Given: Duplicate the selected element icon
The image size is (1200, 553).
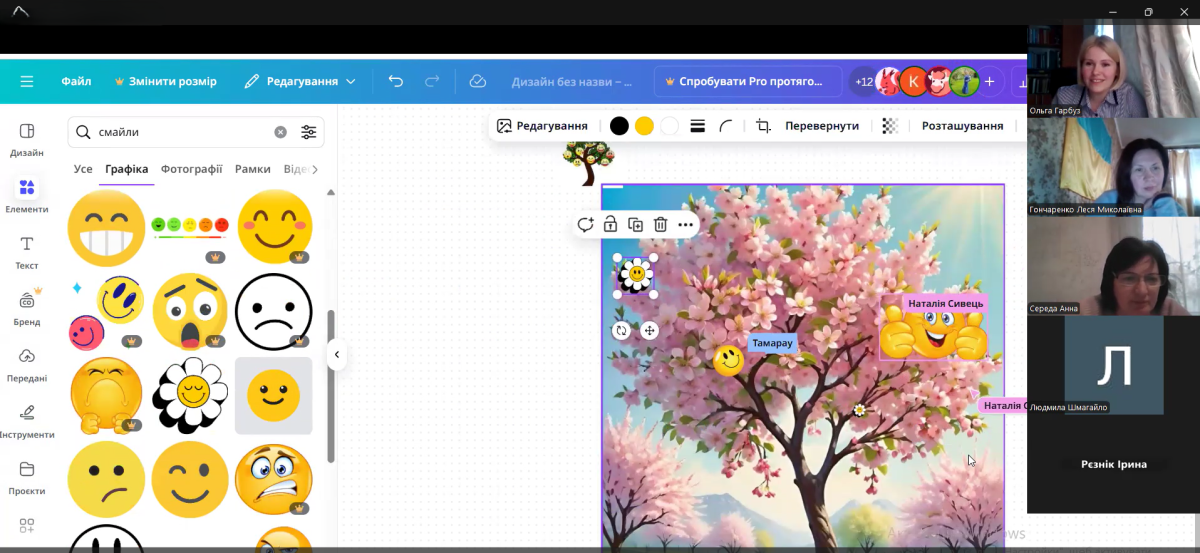Looking at the screenshot, I should pyautogui.click(x=635, y=225).
